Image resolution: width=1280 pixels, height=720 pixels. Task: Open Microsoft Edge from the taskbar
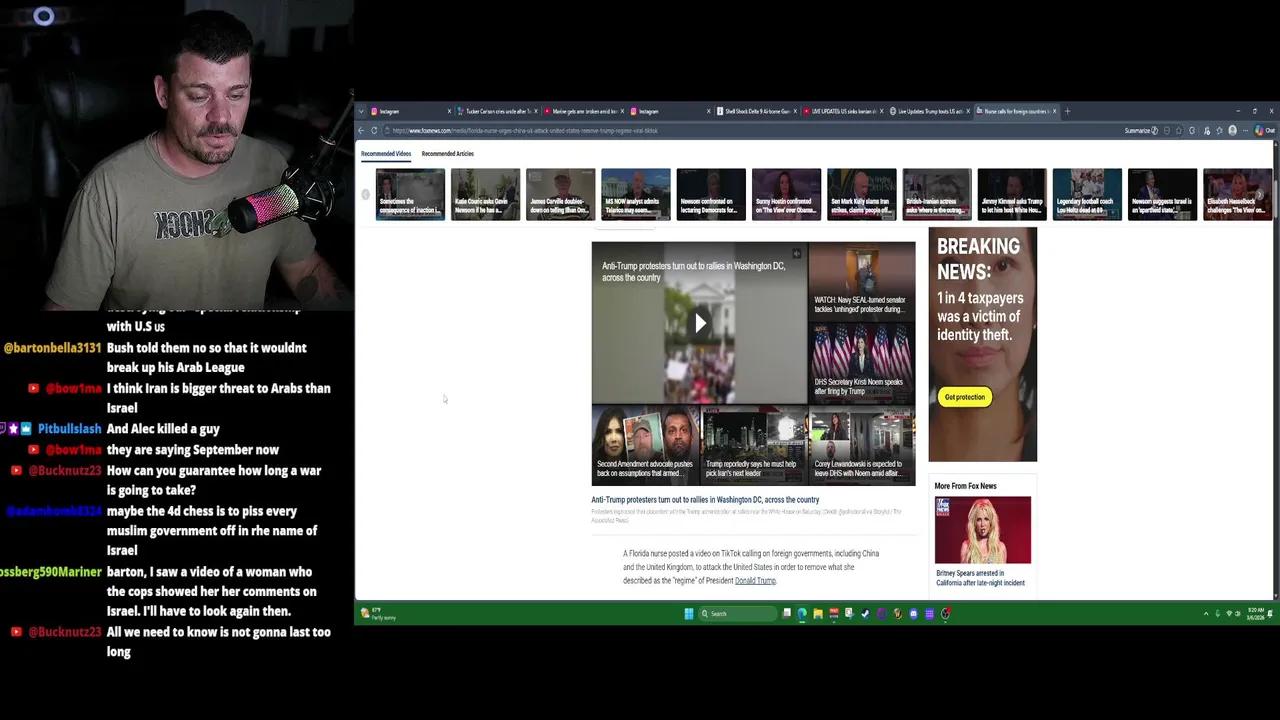click(802, 613)
